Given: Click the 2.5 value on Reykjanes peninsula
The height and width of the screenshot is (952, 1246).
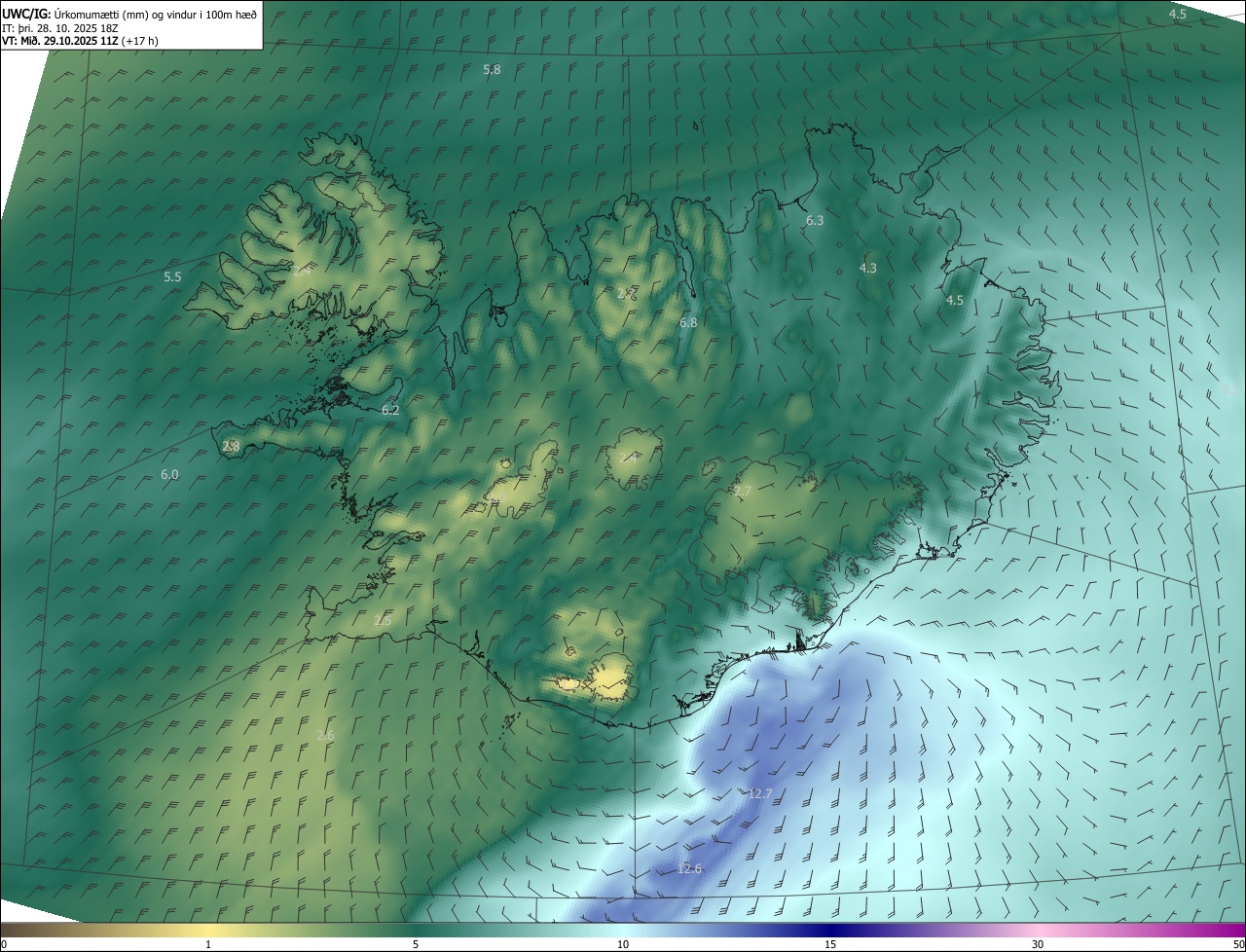Looking at the screenshot, I should coord(383,621).
